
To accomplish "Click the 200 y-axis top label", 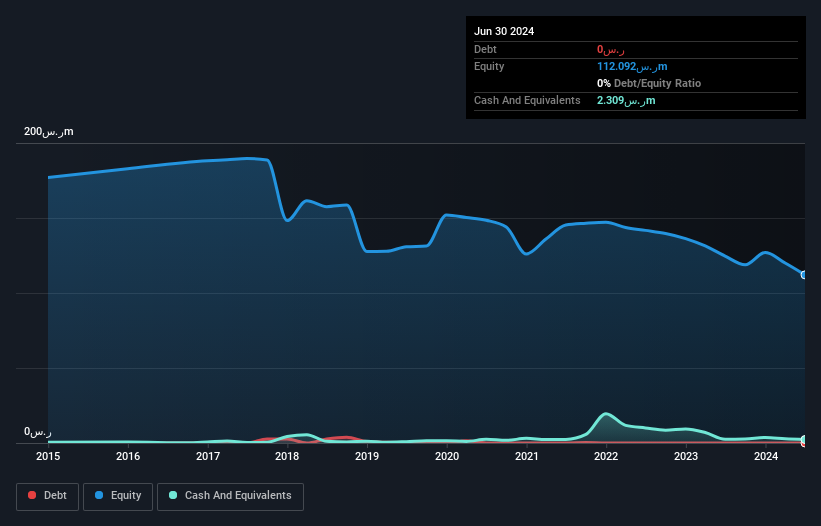I will click(x=49, y=131).
